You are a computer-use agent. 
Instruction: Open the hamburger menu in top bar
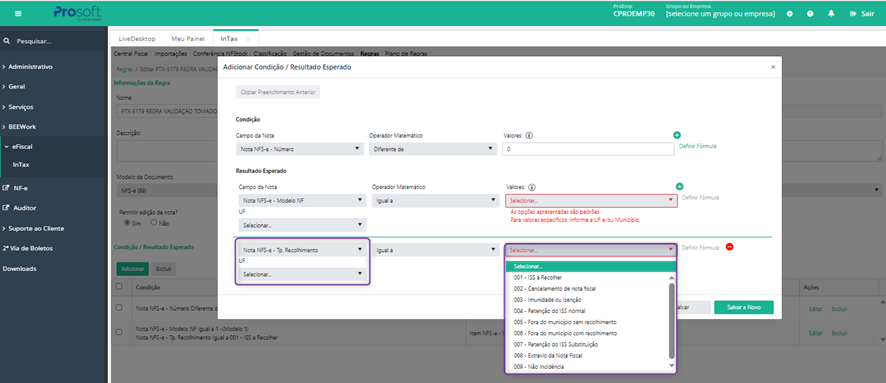tap(19, 14)
